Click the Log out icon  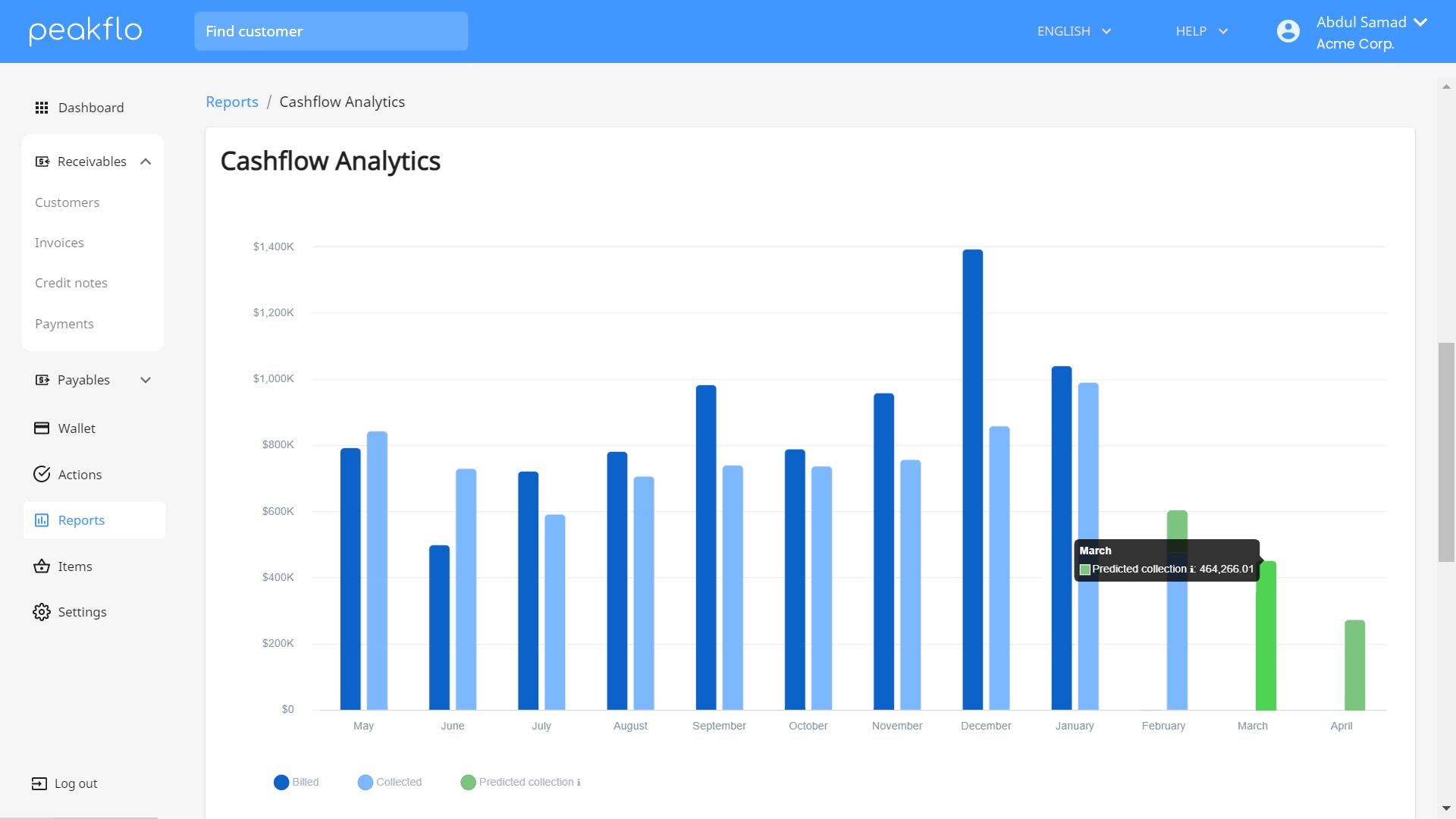click(39, 783)
